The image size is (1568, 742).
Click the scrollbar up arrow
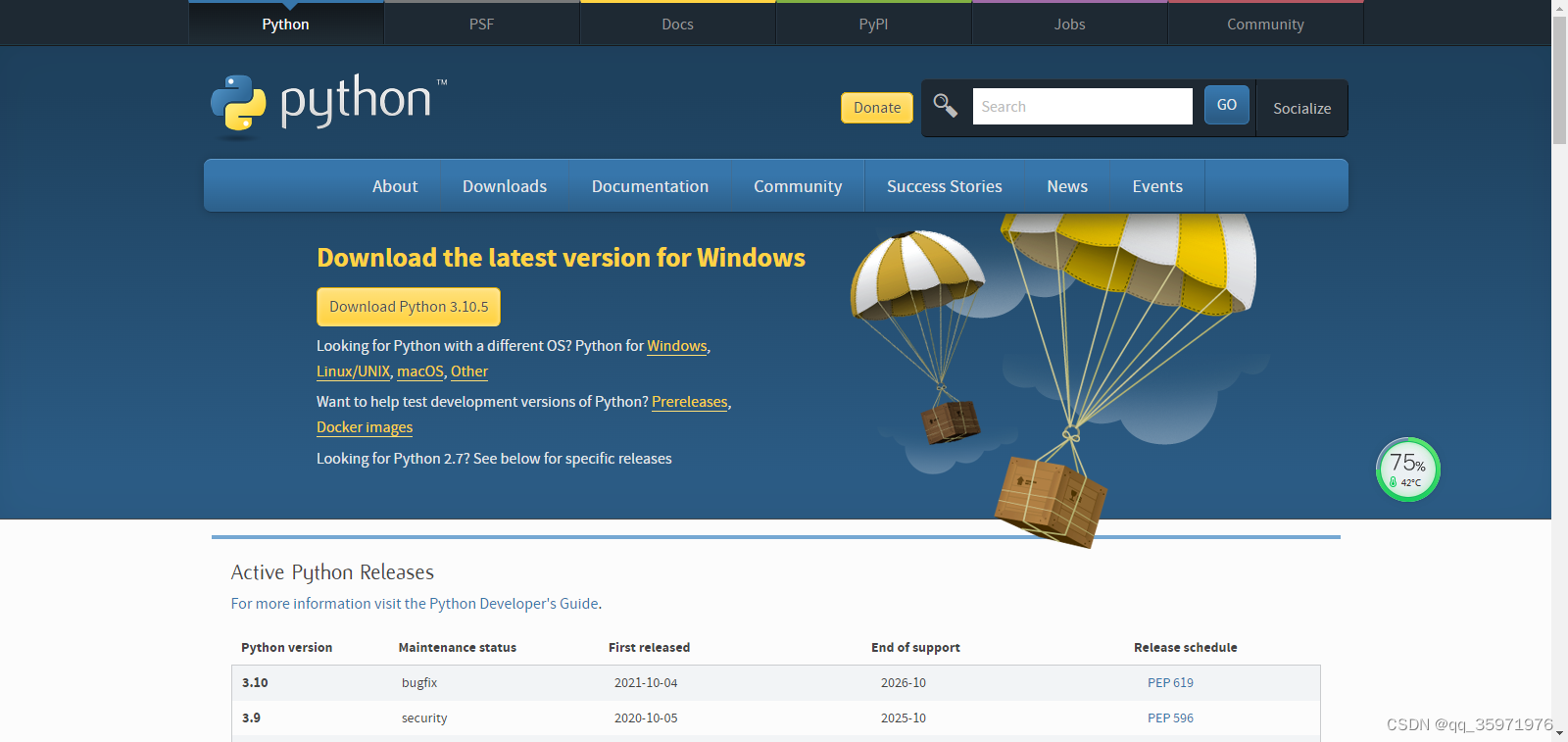point(1559,8)
